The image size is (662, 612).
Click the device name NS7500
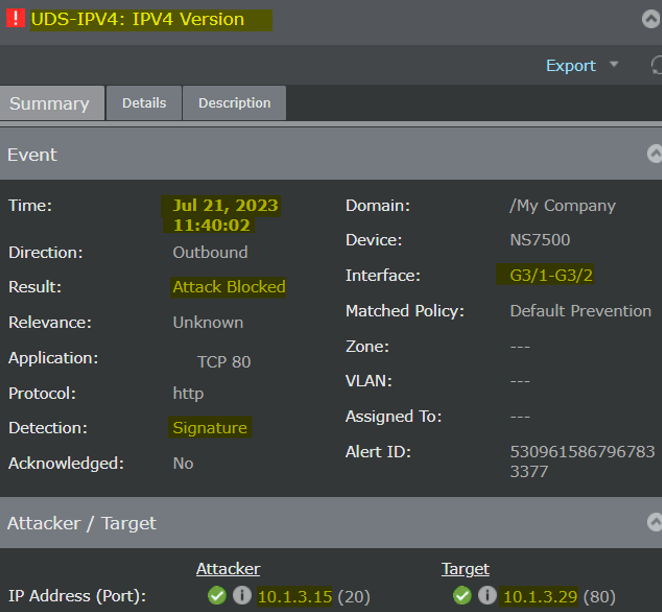[540, 240]
